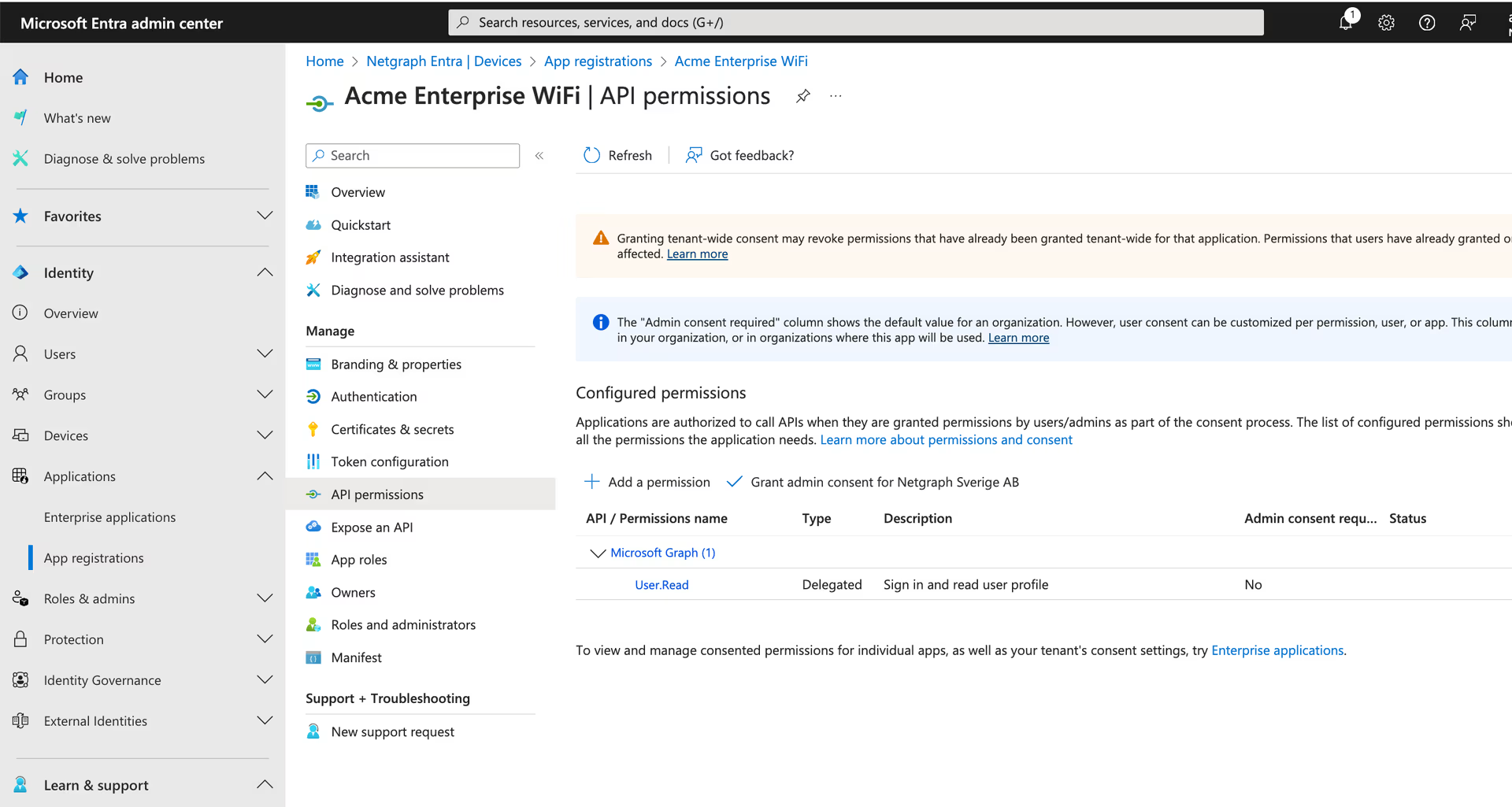The height and width of the screenshot is (807, 1512).
Task: Pin the API permissions page
Action: pos(802,96)
